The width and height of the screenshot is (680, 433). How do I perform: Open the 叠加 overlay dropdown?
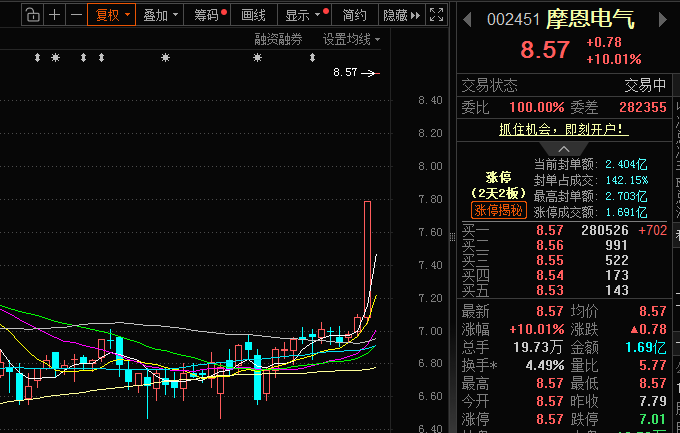tap(160, 15)
